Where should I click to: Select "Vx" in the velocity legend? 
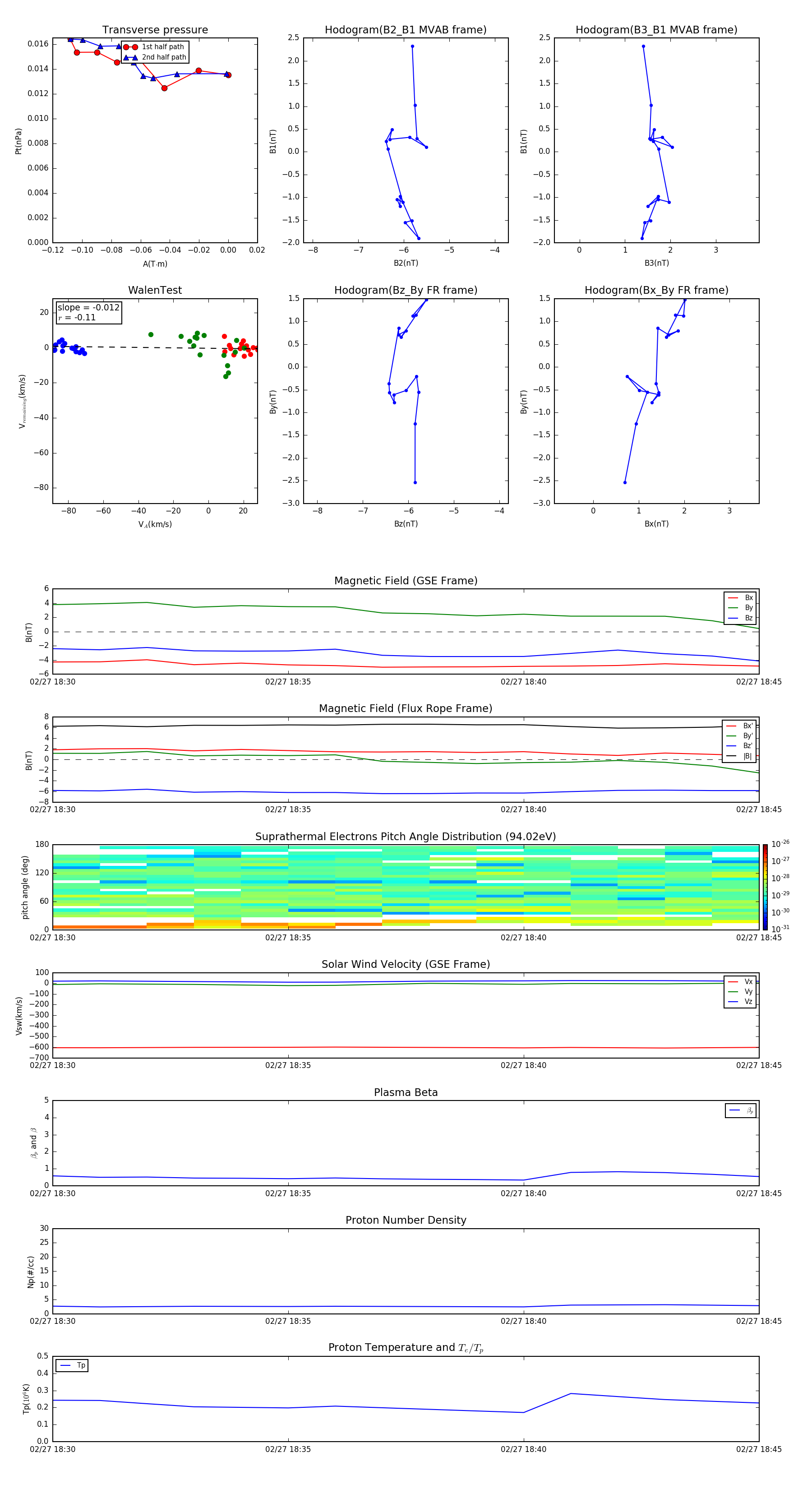click(x=740, y=981)
